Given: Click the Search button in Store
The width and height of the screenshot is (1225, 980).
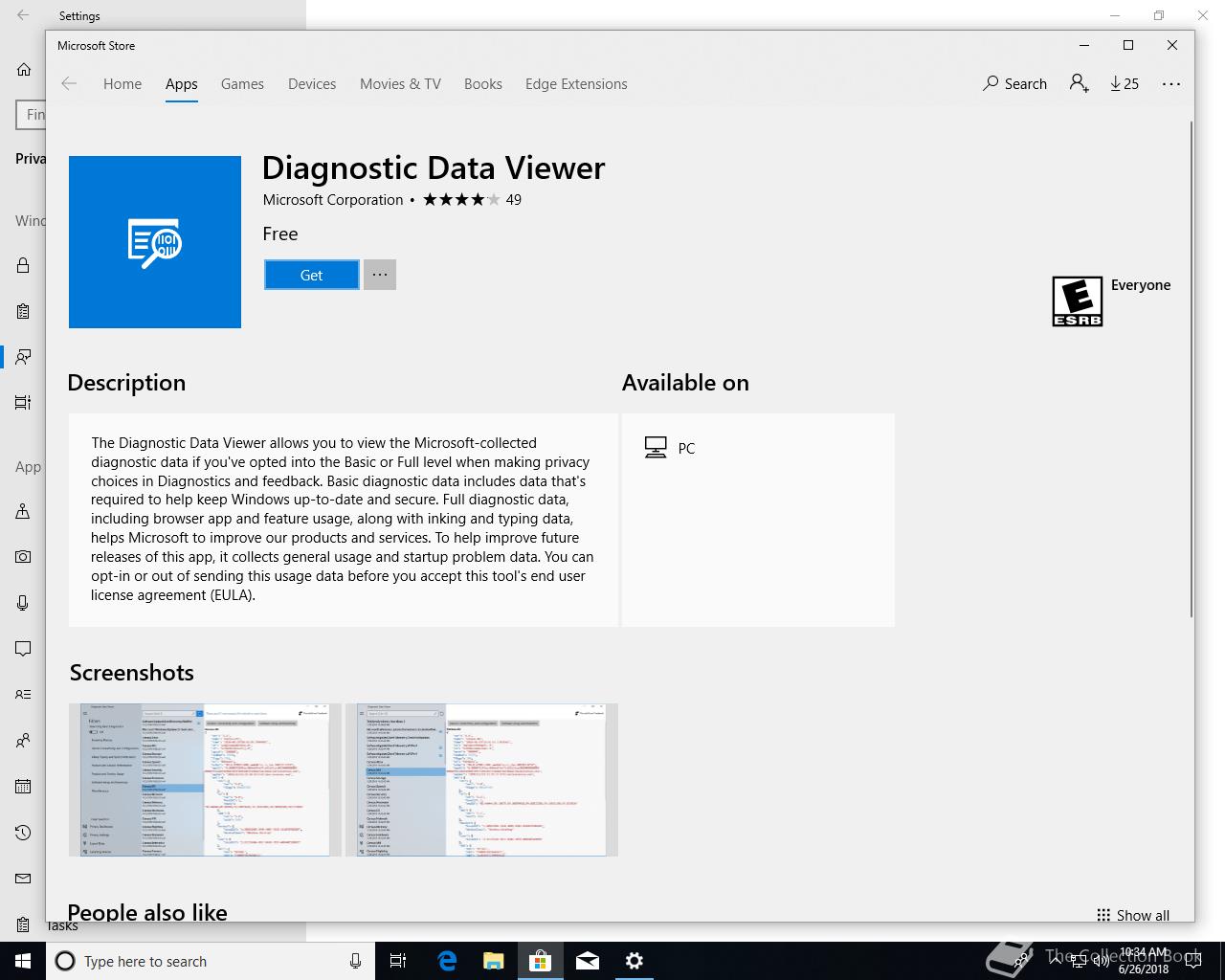Looking at the screenshot, I should click(1014, 84).
